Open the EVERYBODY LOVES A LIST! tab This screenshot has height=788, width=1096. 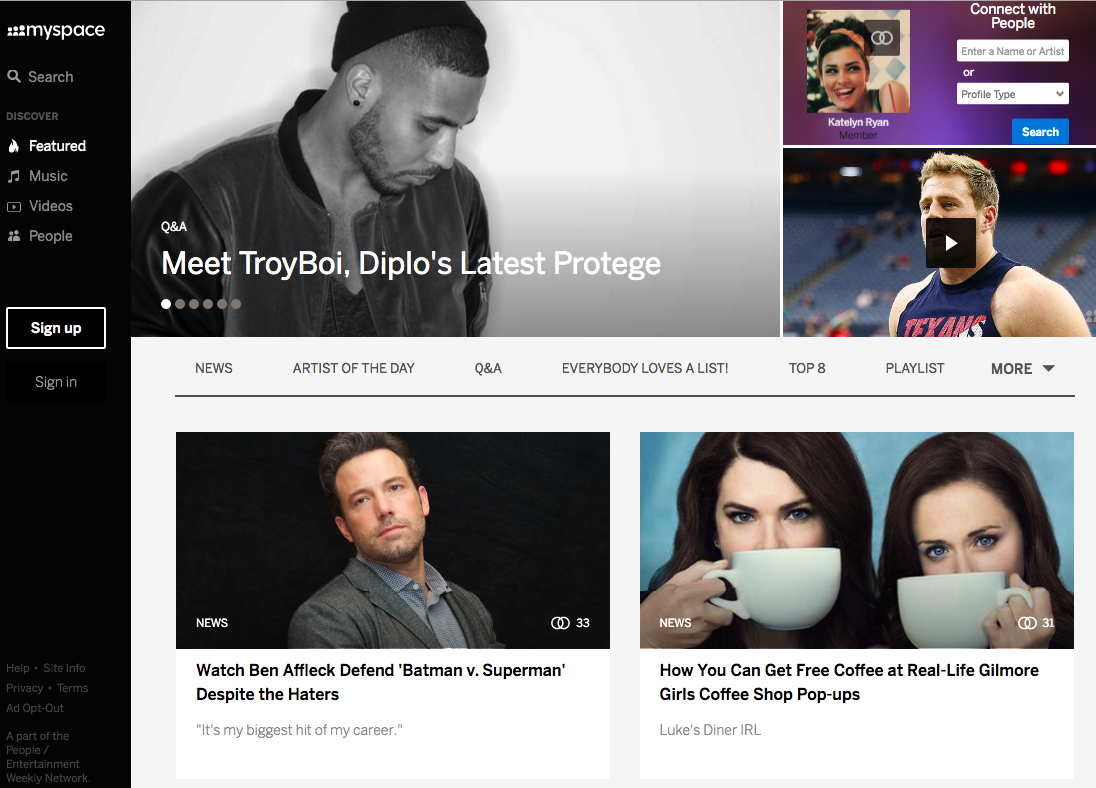point(645,368)
